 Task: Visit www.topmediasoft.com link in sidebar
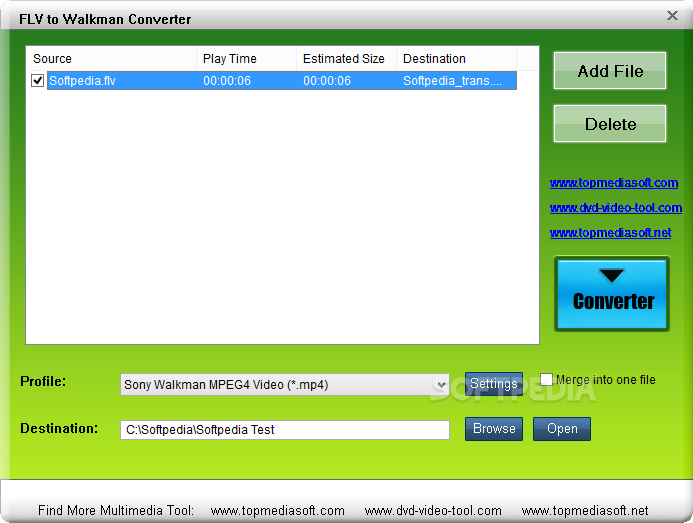click(x=614, y=183)
